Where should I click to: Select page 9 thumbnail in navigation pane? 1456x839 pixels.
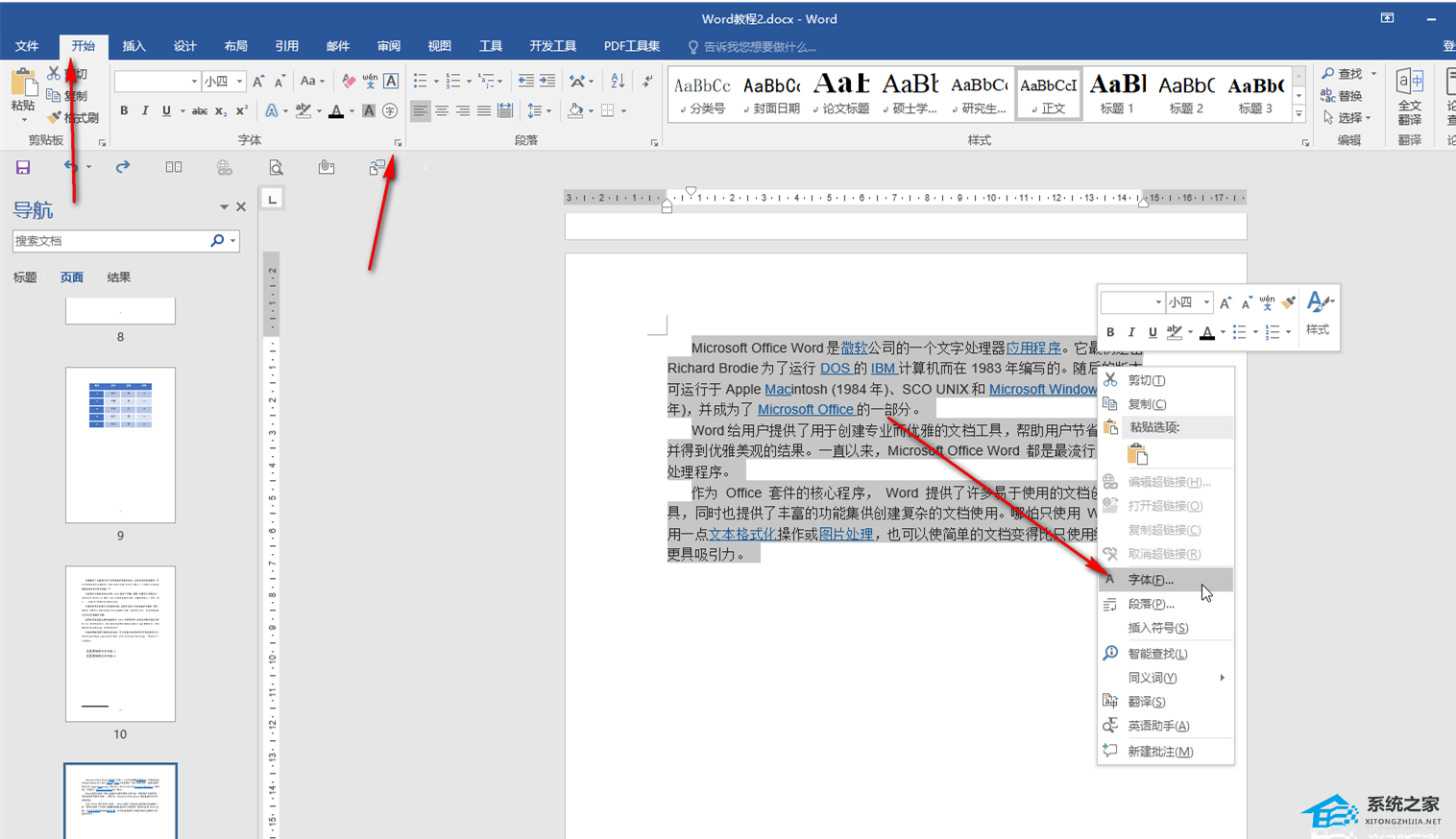tap(120, 444)
